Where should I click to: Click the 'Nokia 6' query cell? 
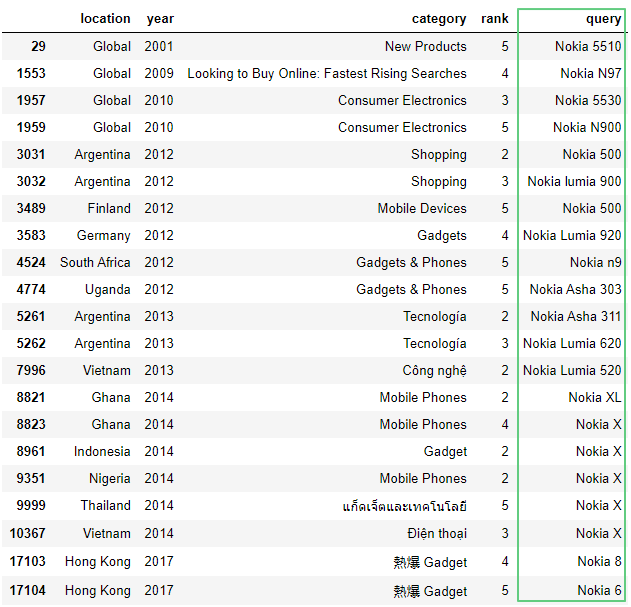pyautogui.click(x=599, y=590)
